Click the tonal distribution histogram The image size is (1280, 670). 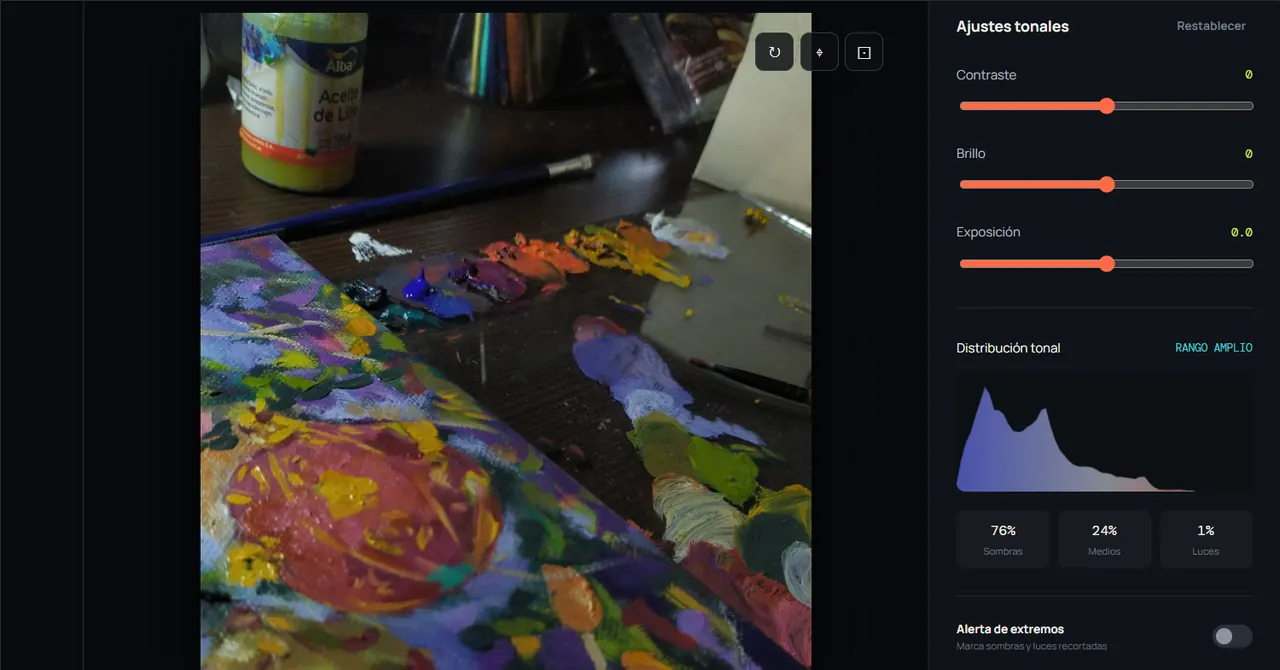pos(1104,434)
